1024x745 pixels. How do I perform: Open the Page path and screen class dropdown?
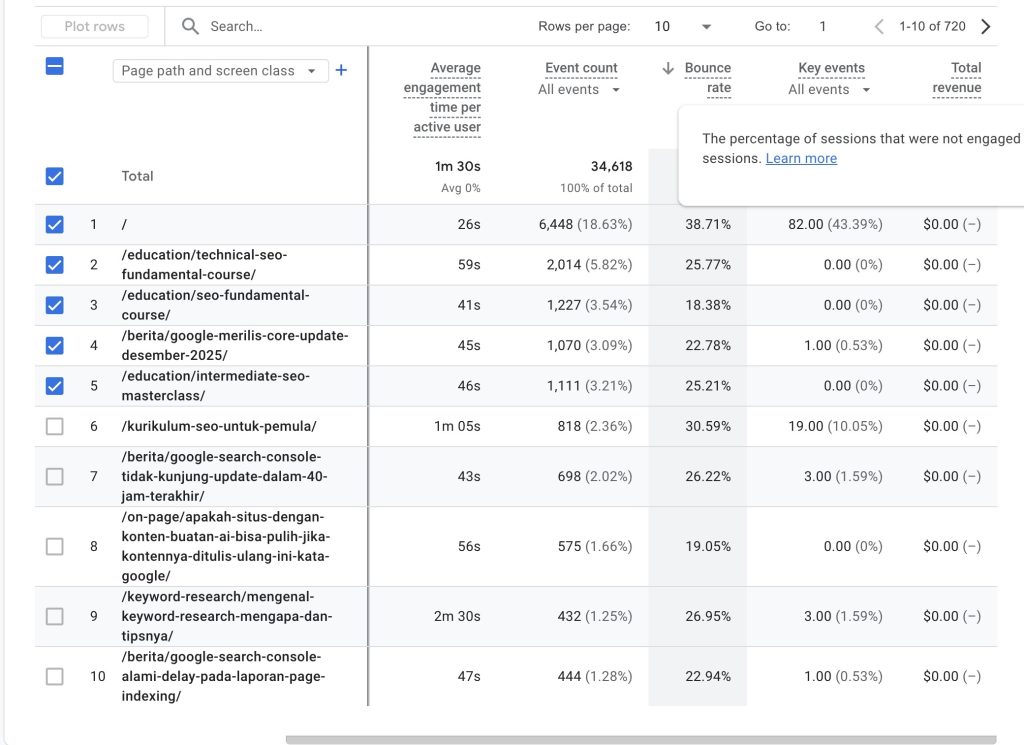tap(220, 71)
